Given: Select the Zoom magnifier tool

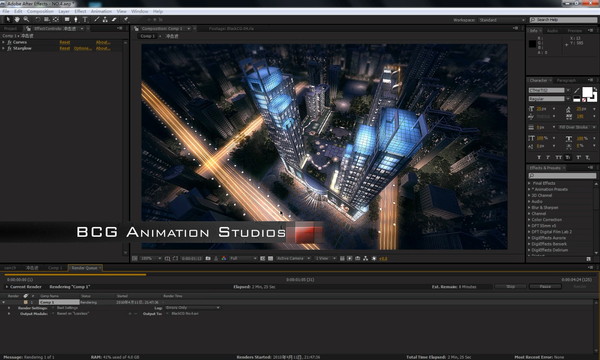Looking at the screenshot, I should 26,20.
